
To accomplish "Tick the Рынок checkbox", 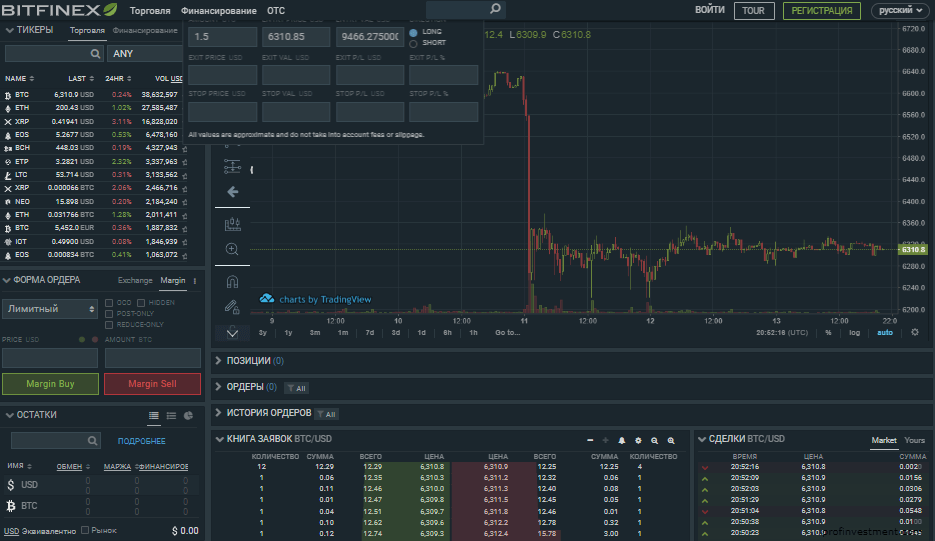I will point(85,530).
